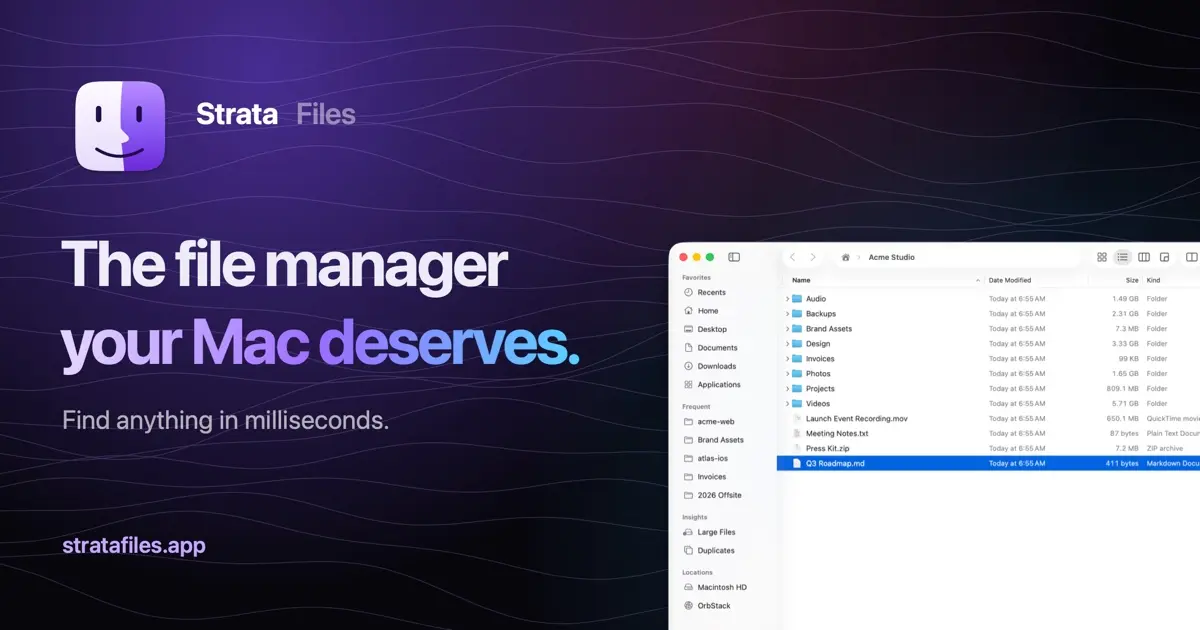1200x630 pixels.
Task: Open Applications in the sidebar
Action: pyautogui.click(x=712, y=384)
